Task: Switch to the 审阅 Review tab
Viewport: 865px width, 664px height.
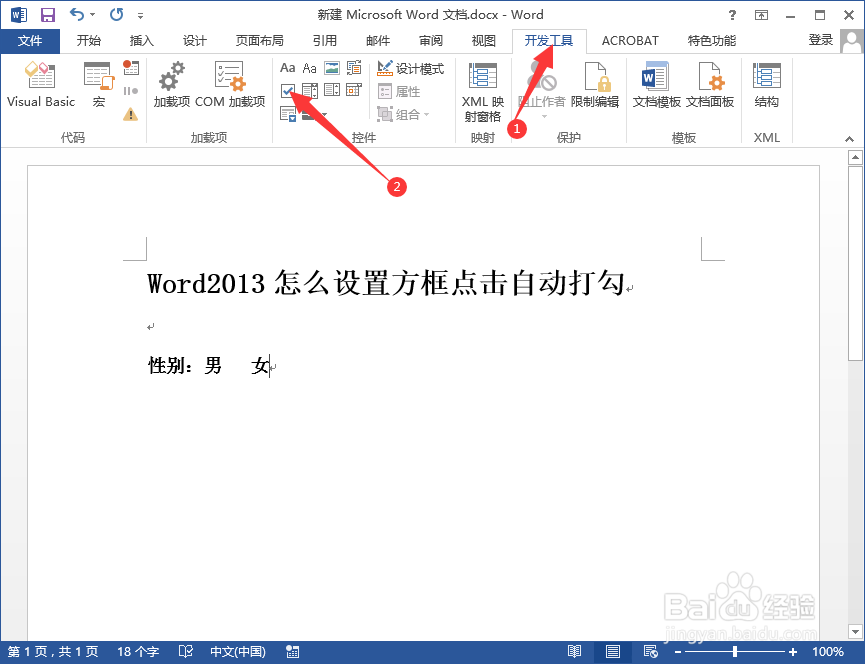Action: click(431, 41)
